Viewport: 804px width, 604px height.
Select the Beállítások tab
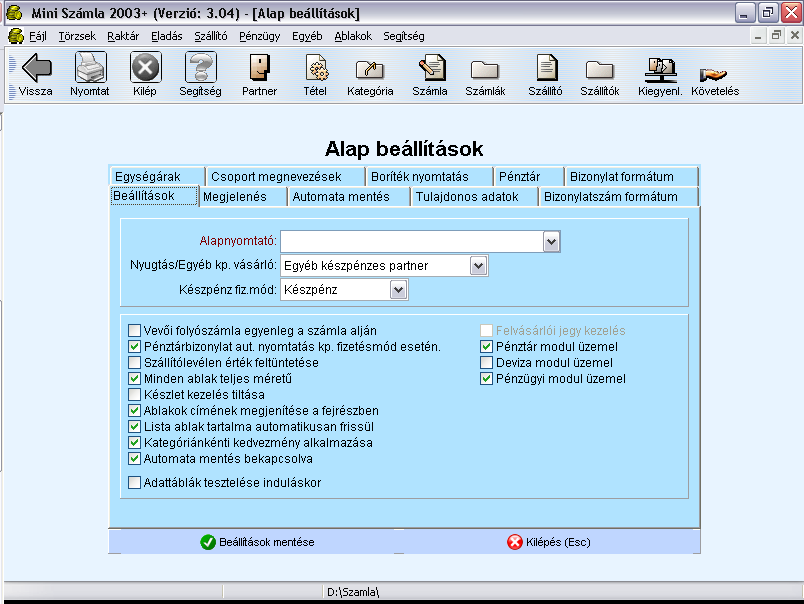pos(154,196)
